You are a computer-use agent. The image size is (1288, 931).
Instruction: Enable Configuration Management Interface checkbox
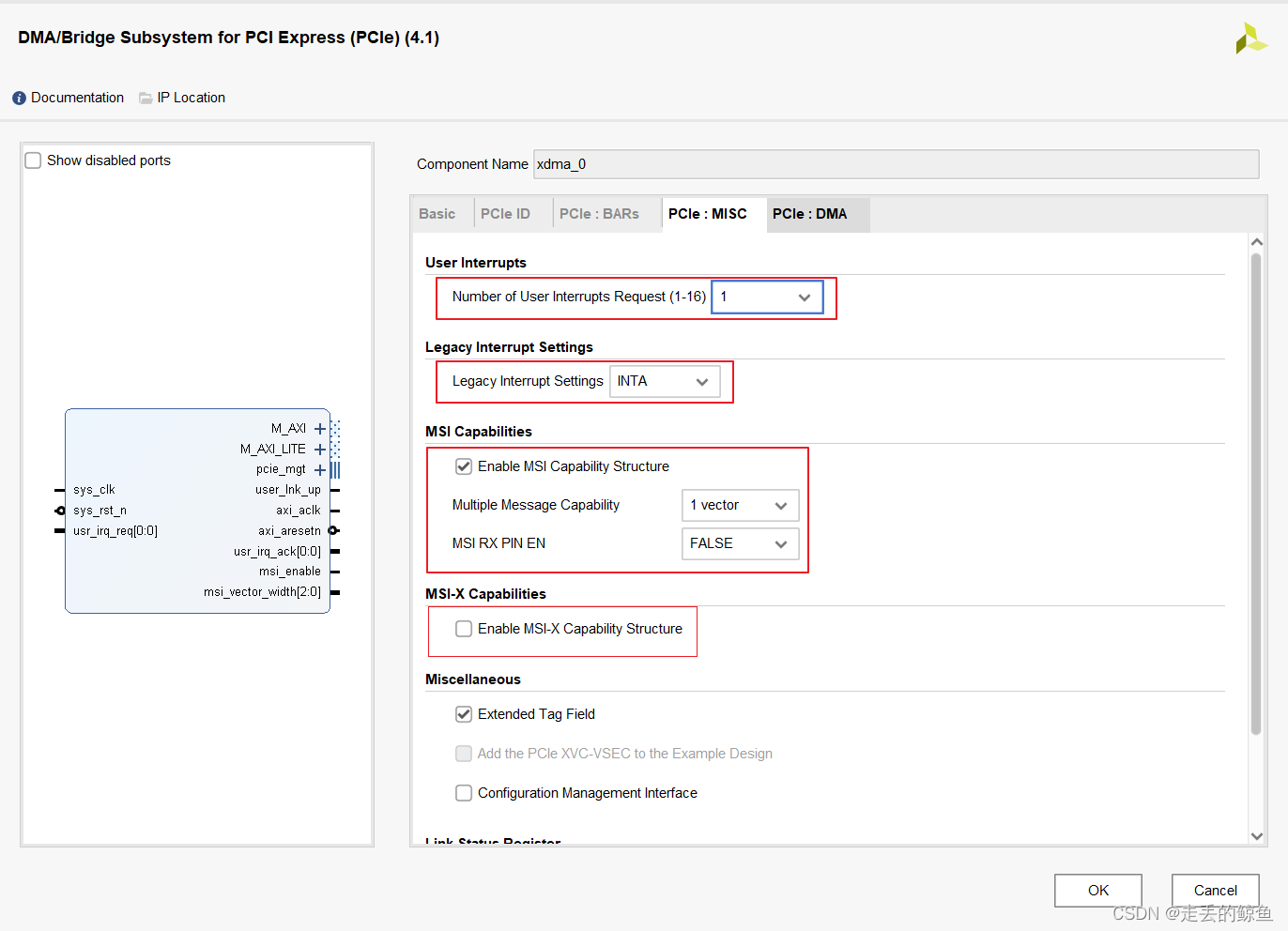click(x=464, y=793)
